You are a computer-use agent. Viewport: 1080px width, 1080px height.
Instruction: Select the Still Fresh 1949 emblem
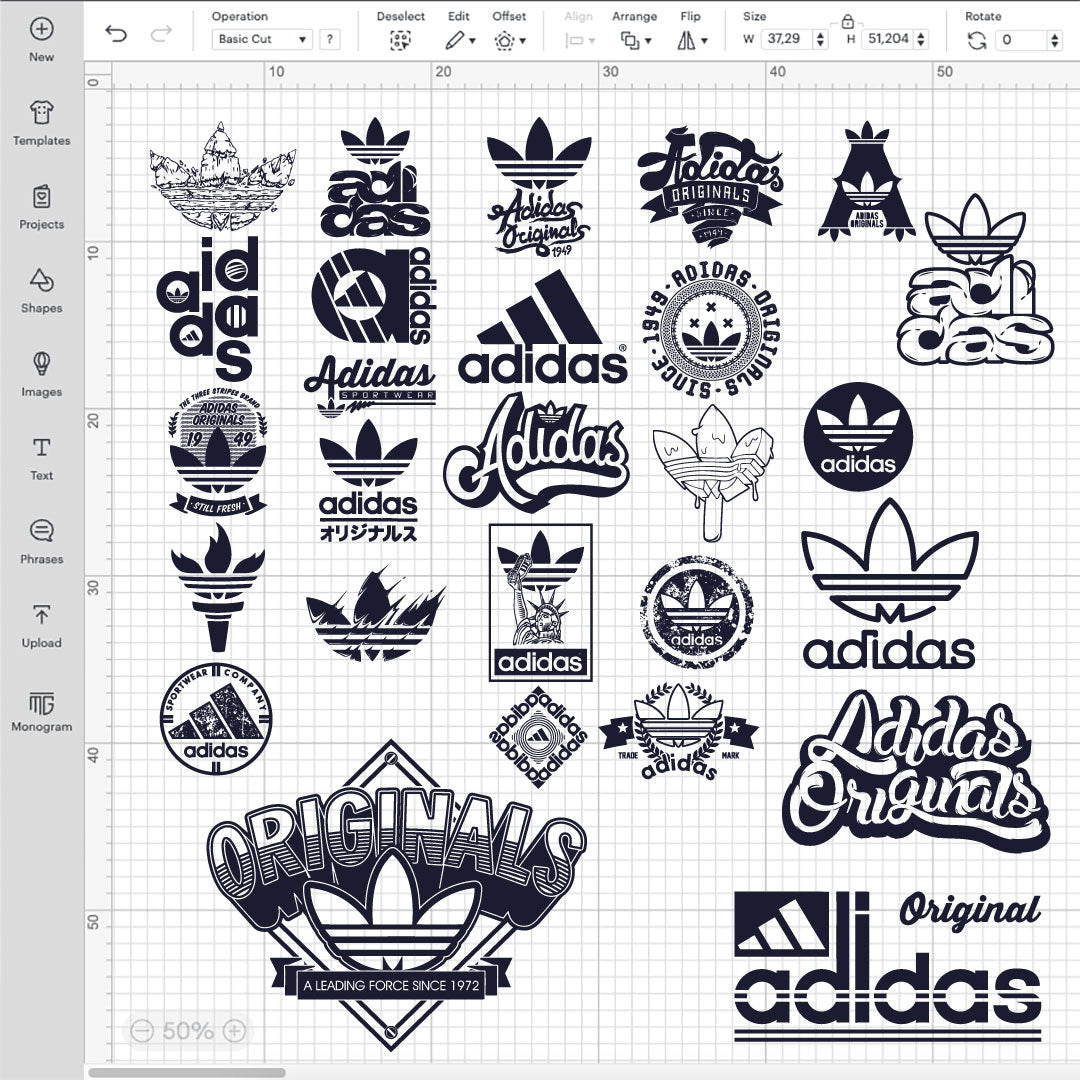(x=218, y=453)
